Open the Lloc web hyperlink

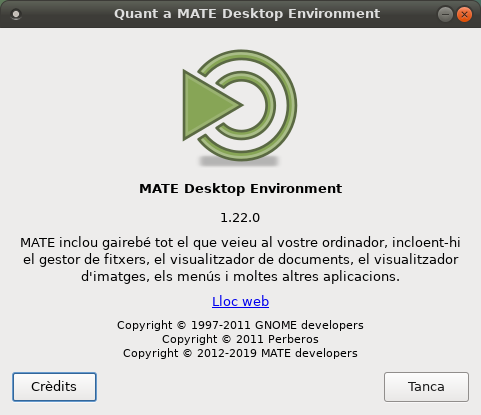(x=240, y=301)
